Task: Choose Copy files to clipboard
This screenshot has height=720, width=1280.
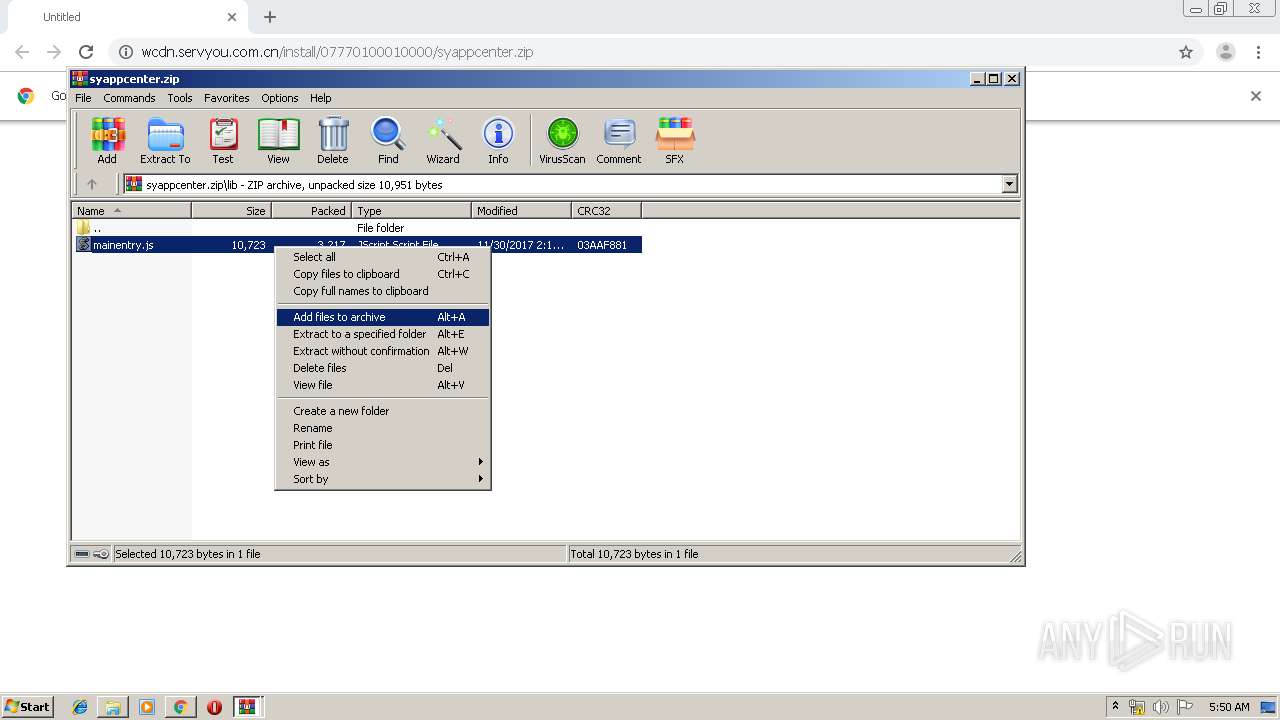Action: (x=383, y=274)
